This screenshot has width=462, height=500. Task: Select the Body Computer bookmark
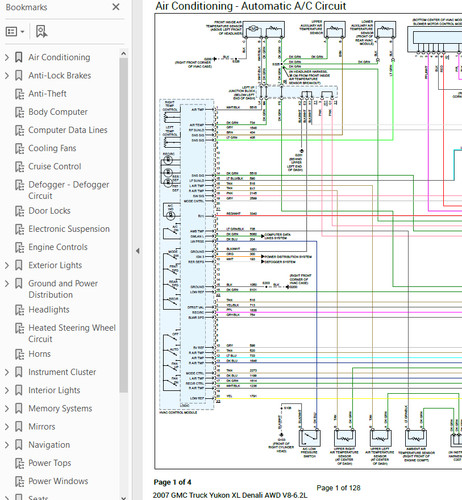pyautogui.click(x=58, y=112)
